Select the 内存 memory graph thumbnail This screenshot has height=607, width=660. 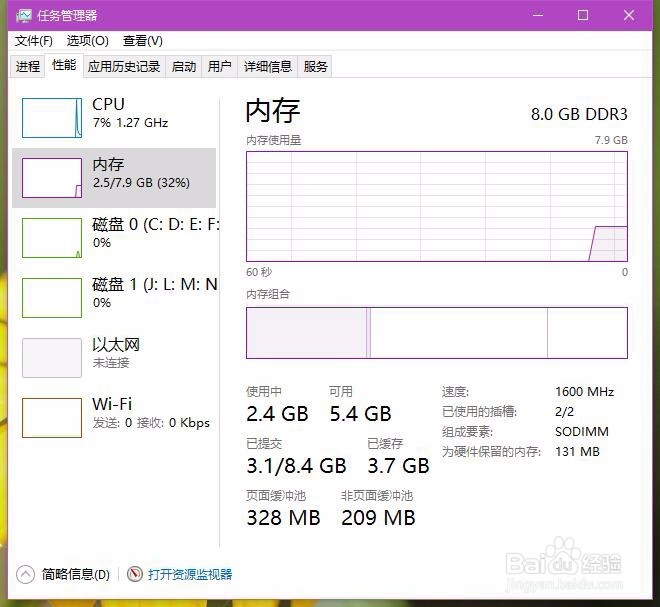click(52, 178)
